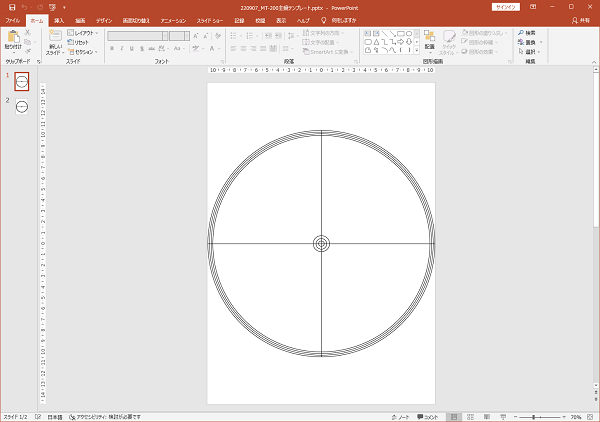Viewport: 600px width, 422px height.
Task: Click the 置換 replace button
Action: click(x=527, y=42)
